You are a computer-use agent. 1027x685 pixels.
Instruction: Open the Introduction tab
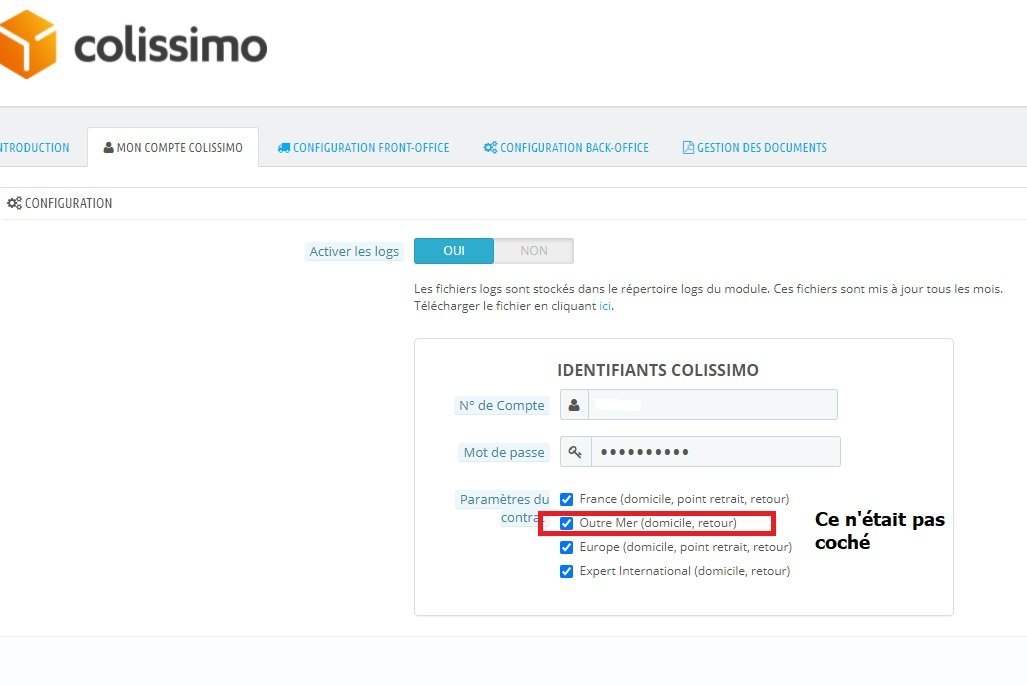tap(35, 147)
